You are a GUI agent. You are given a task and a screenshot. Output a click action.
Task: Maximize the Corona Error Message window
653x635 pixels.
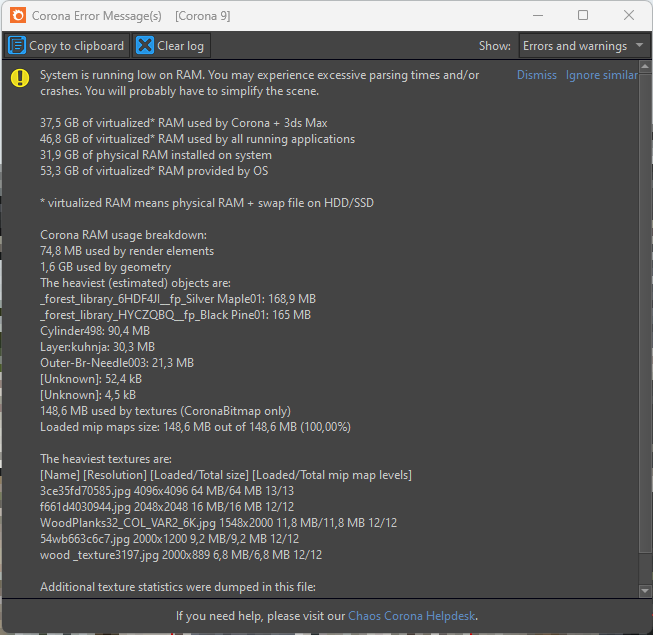point(583,15)
